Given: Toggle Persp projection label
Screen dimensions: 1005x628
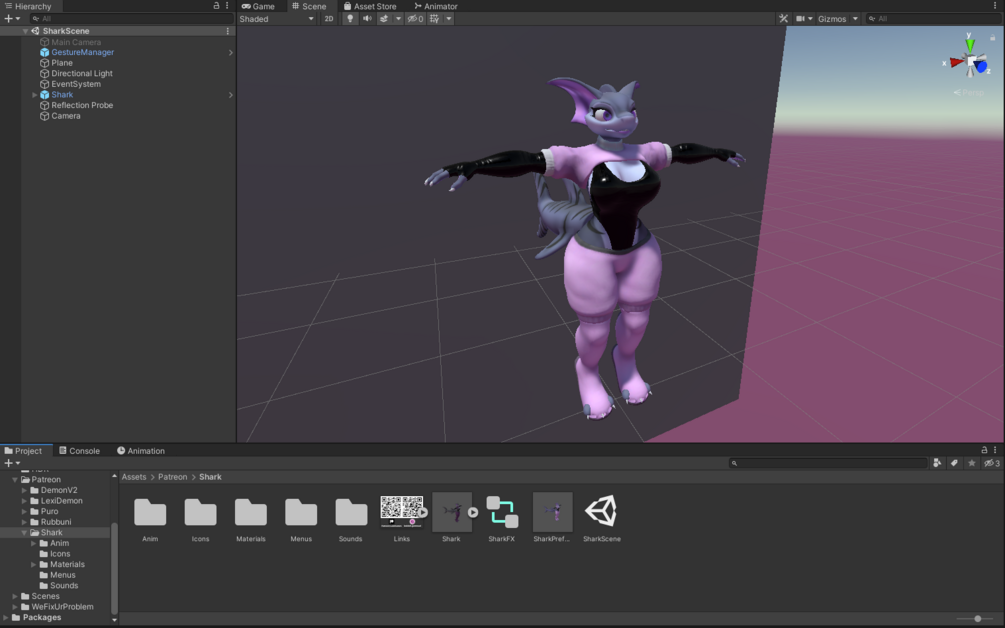Looking at the screenshot, I should [x=968, y=92].
